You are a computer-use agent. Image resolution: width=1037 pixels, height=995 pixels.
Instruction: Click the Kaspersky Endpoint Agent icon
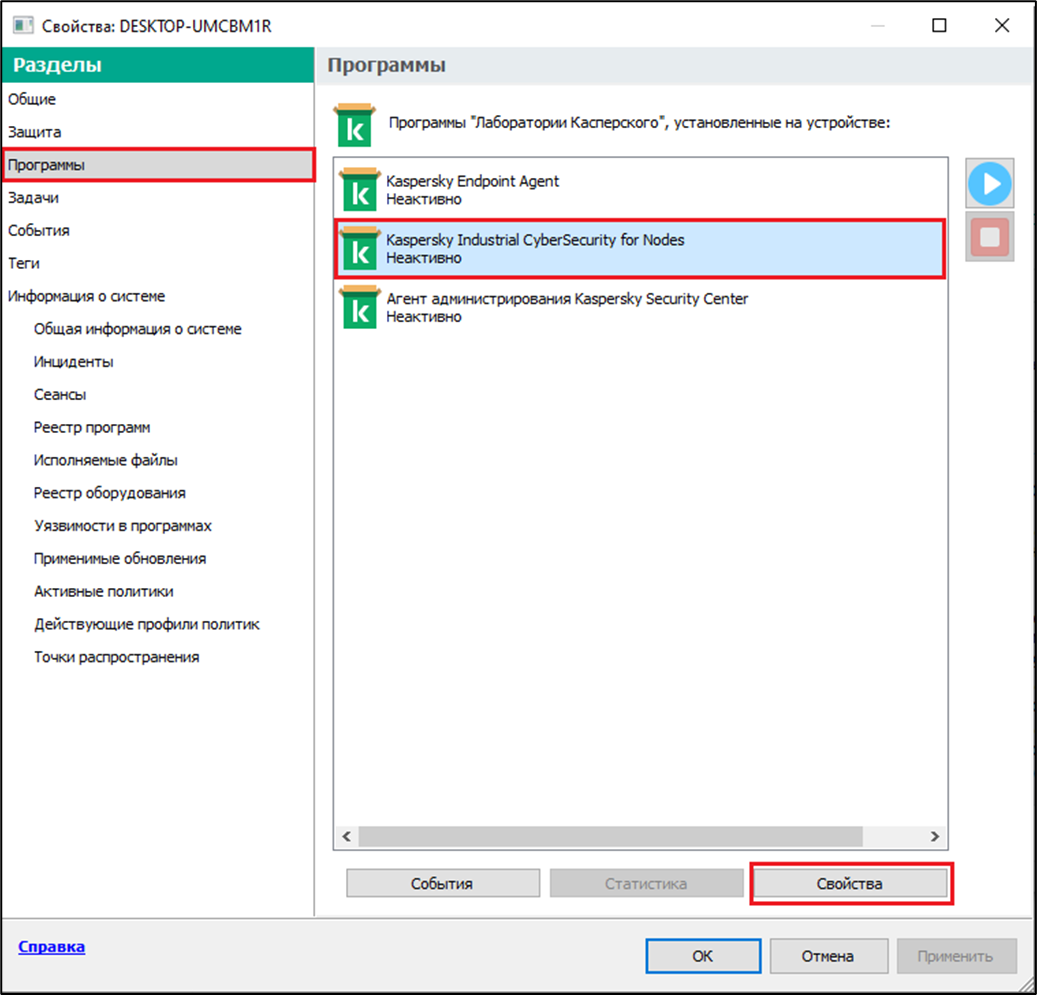[x=358, y=189]
